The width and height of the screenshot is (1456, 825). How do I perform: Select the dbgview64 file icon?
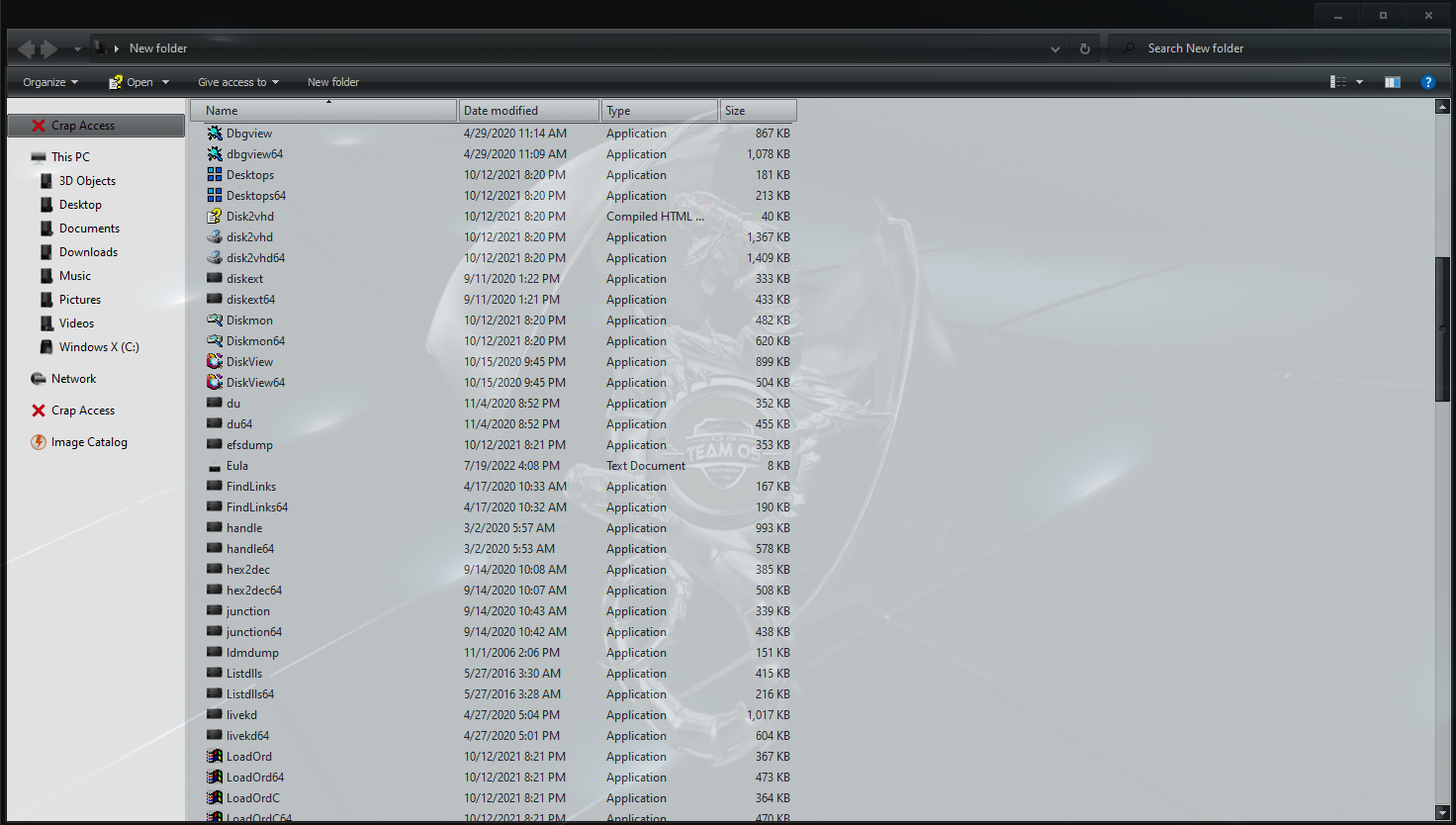[x=215, y=153]
